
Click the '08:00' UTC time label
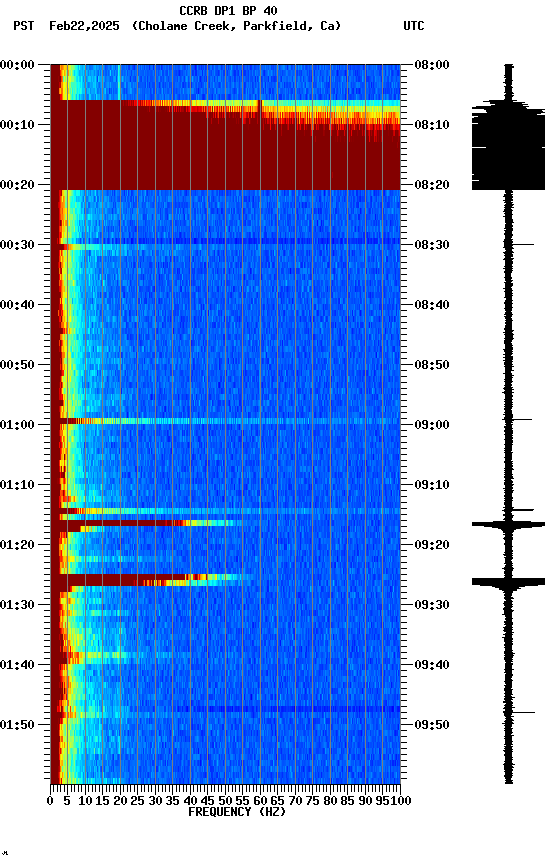pos(431,65)
